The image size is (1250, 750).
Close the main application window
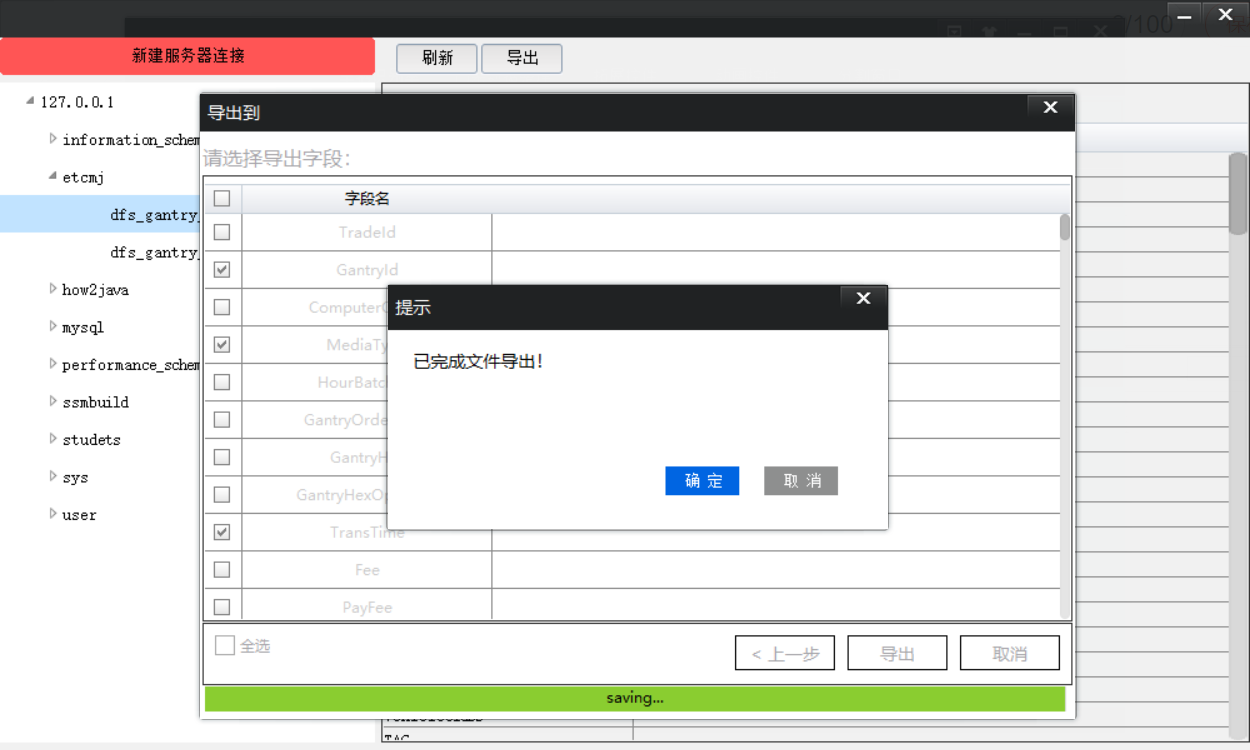[1226, 15]
